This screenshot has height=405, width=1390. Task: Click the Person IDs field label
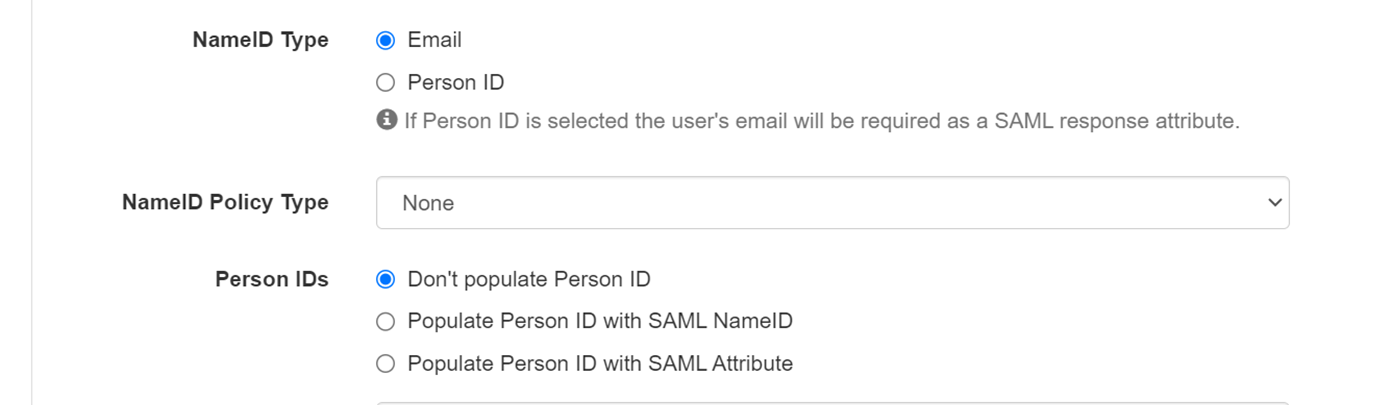272,280
